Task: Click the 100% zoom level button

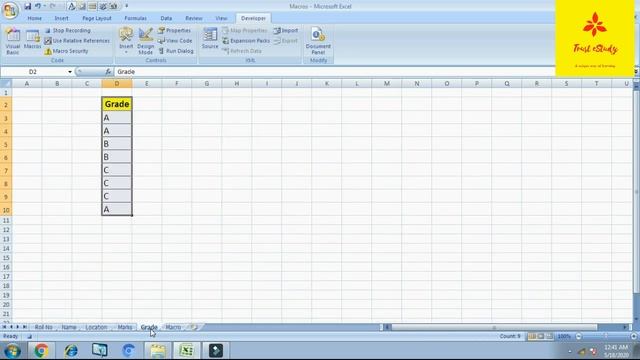Action: tap(564, 336)
